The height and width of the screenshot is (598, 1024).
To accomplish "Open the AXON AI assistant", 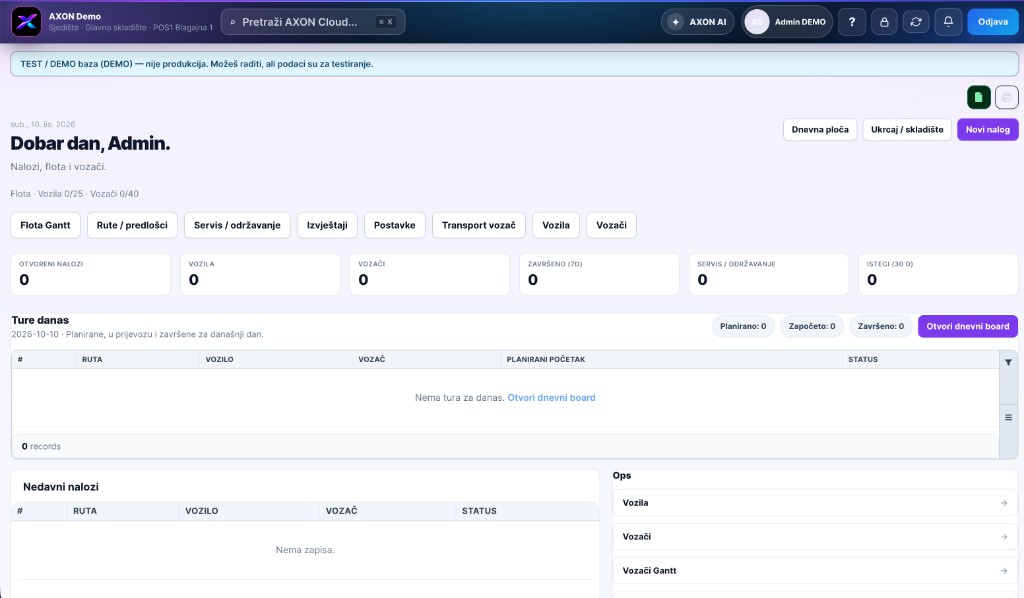I will click(x=698, y=22).
